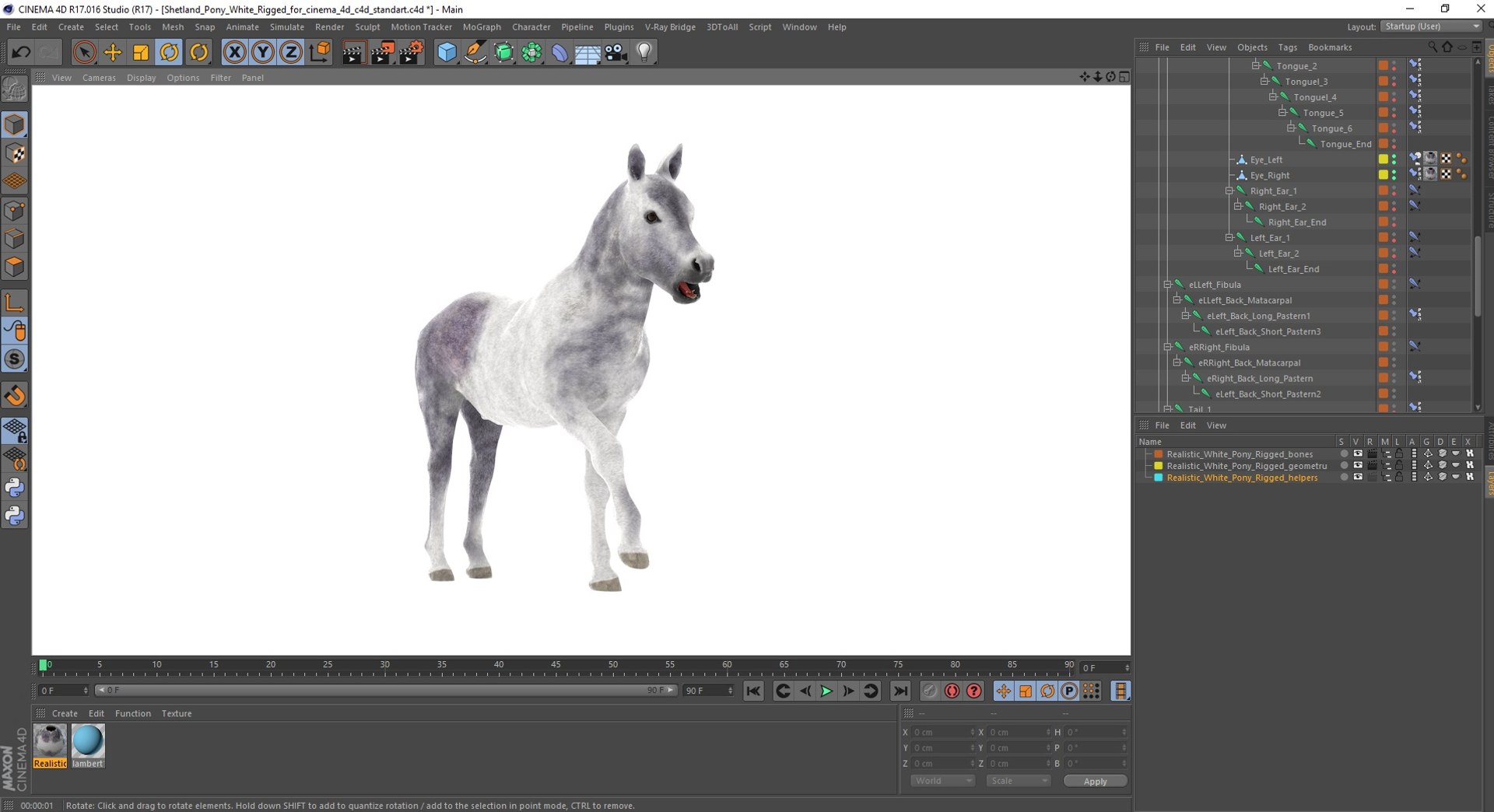Viewport: 1494px width, 812px height.
Task: Toggle Z-axis lock
Action: [x=291, y=52]
